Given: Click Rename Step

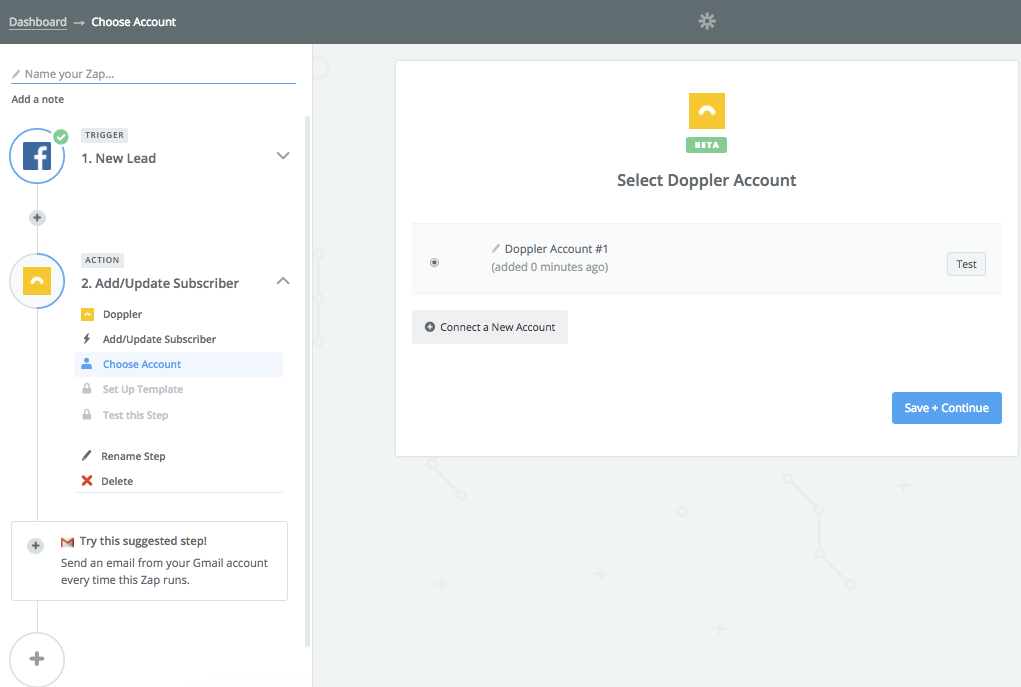Looking at the screenshot, I should [x=133, y=456].
